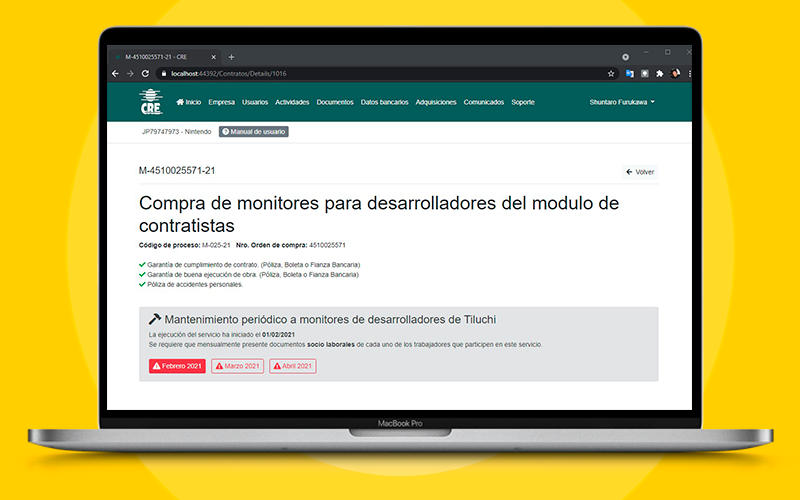Open the Comunicados menu item

click(x=484, y=102)
